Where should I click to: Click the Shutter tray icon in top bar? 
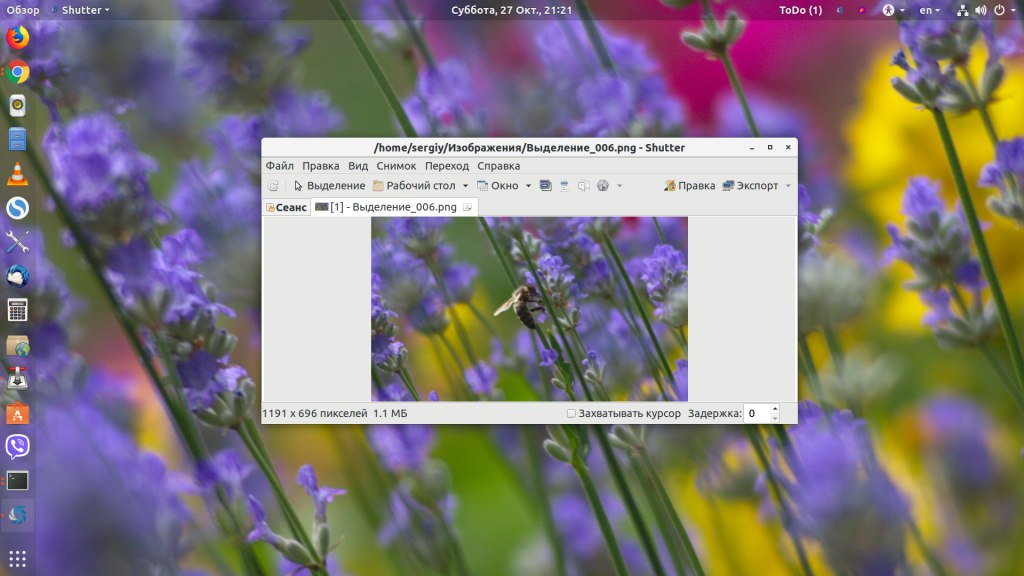tap(840, 10)
